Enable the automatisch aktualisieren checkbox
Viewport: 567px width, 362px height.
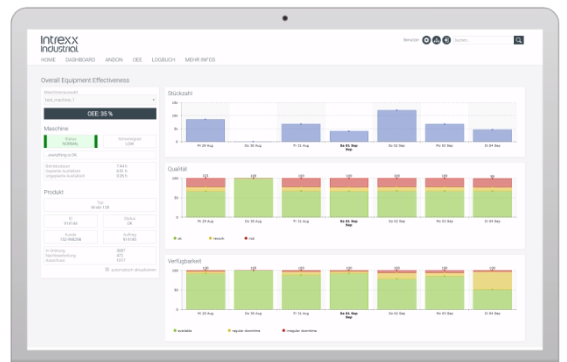coord(107,269)
